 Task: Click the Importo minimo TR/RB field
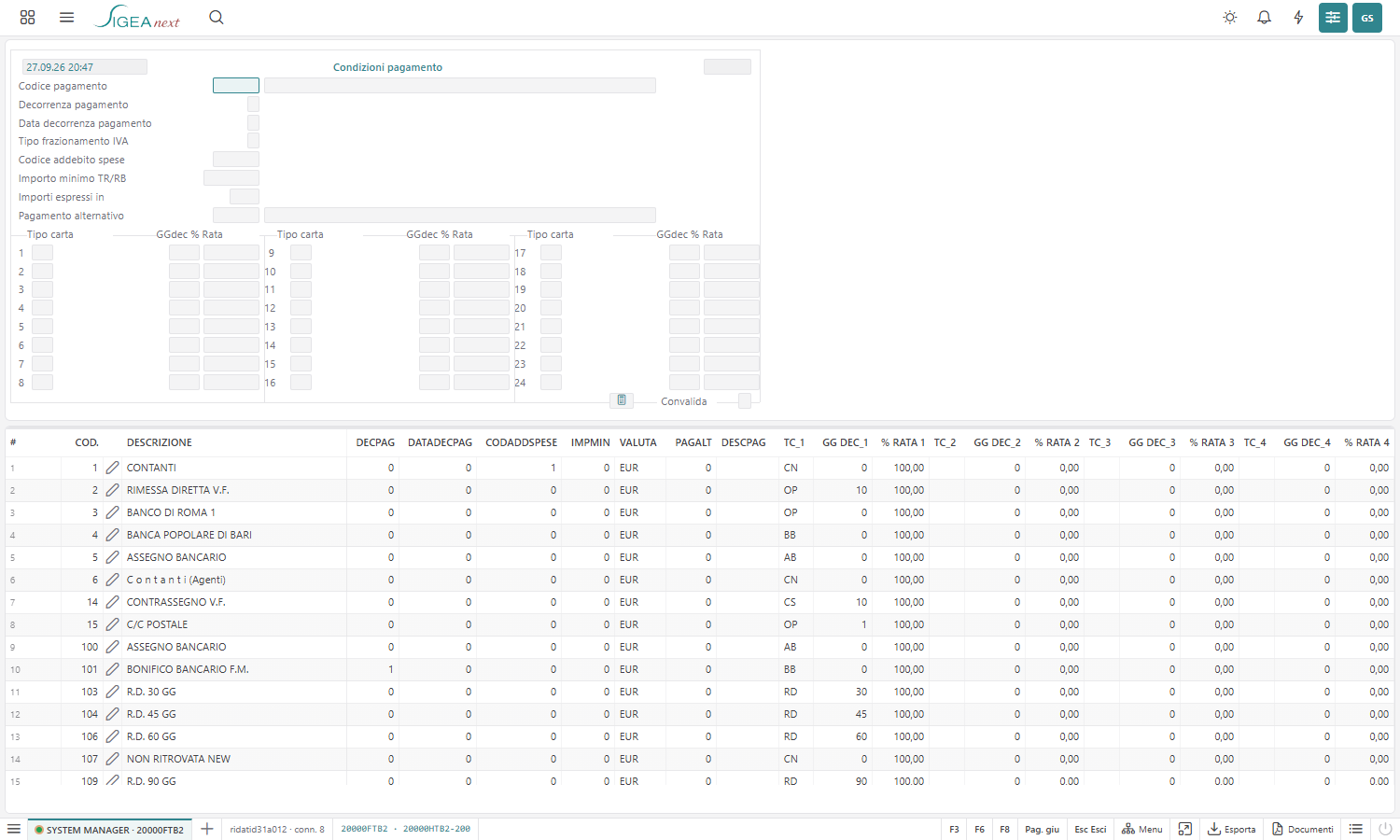coord(231,177)
